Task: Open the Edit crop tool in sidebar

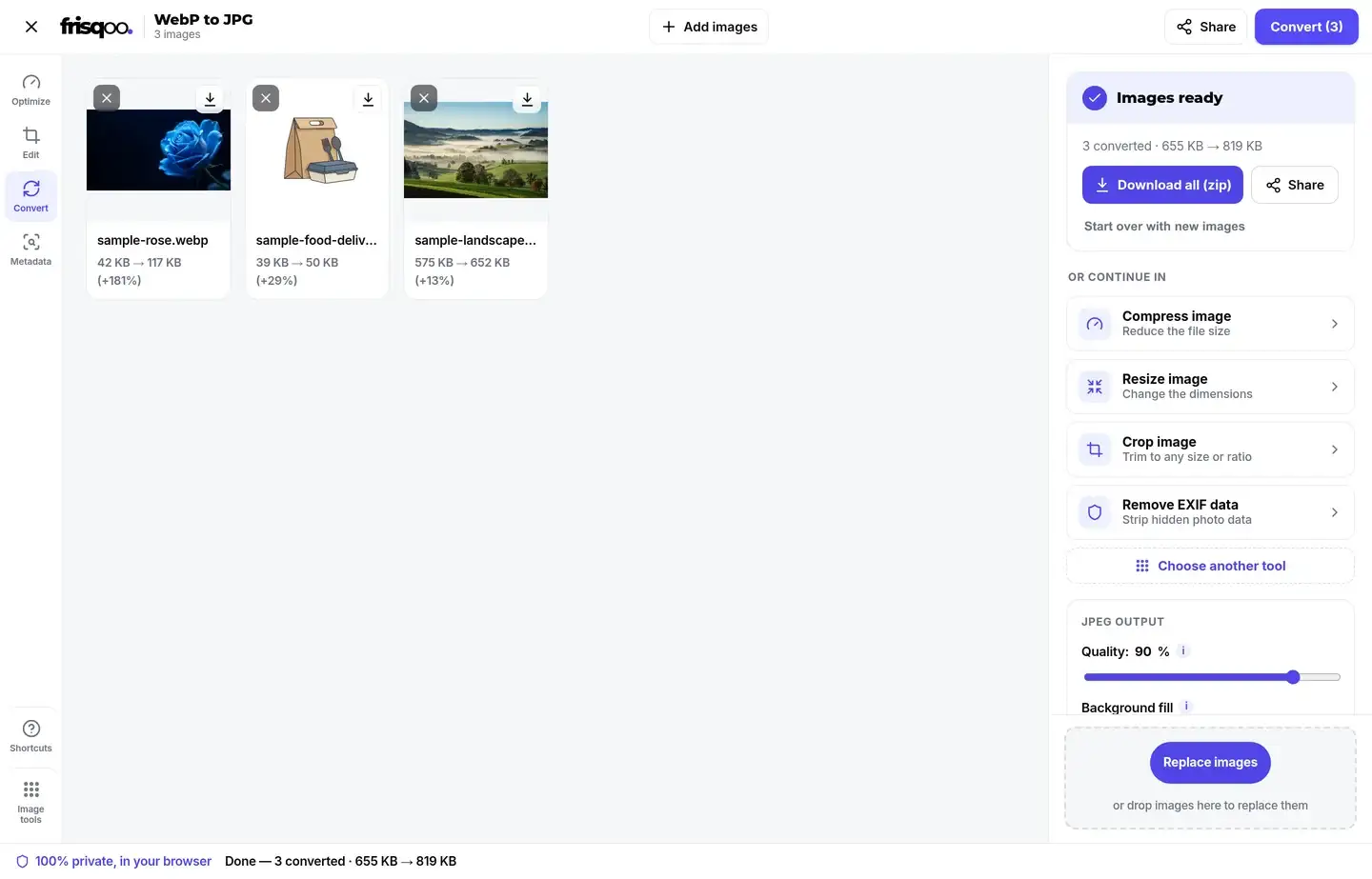Action: [31, 143]
